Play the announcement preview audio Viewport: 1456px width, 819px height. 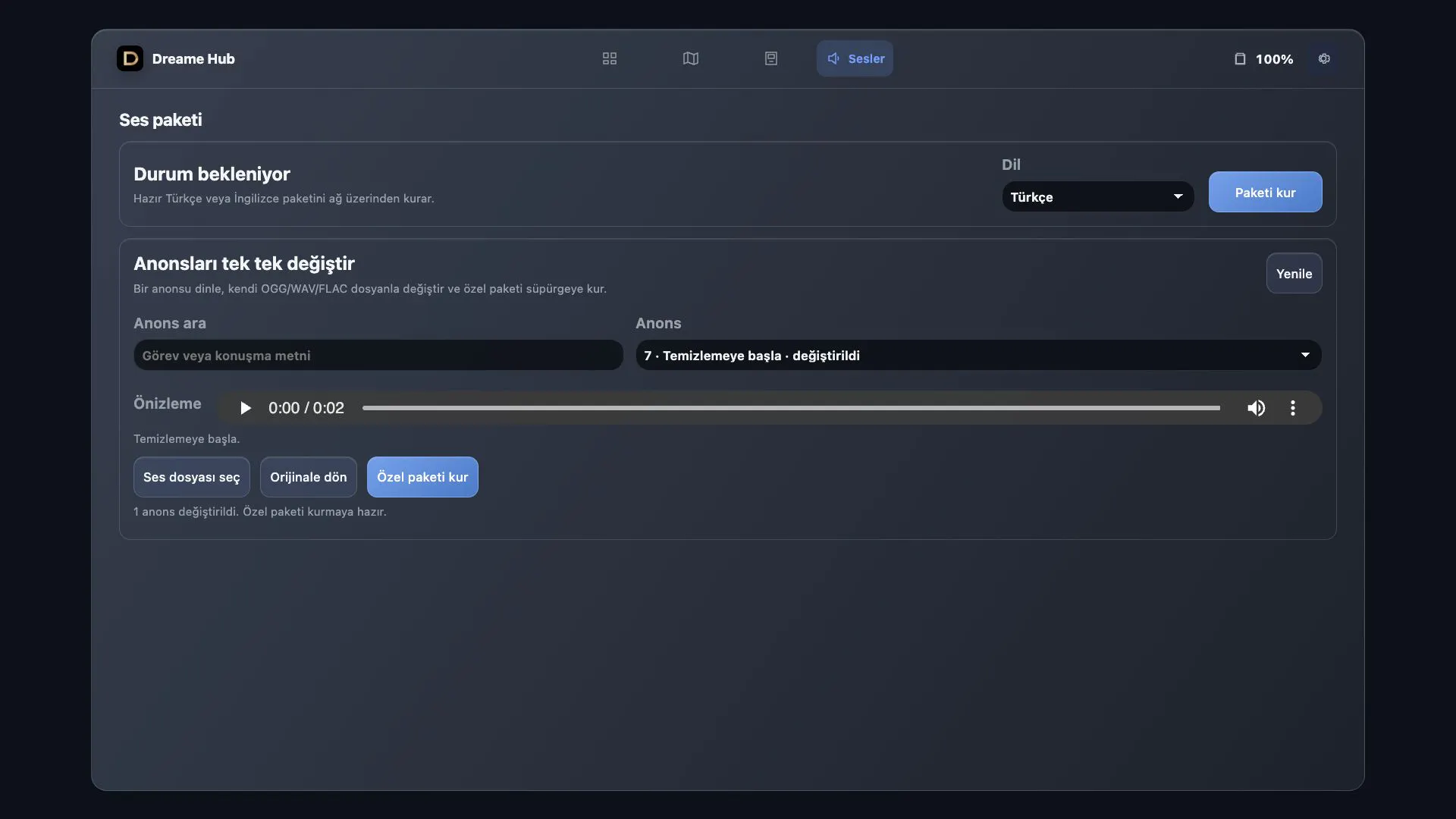245,408
